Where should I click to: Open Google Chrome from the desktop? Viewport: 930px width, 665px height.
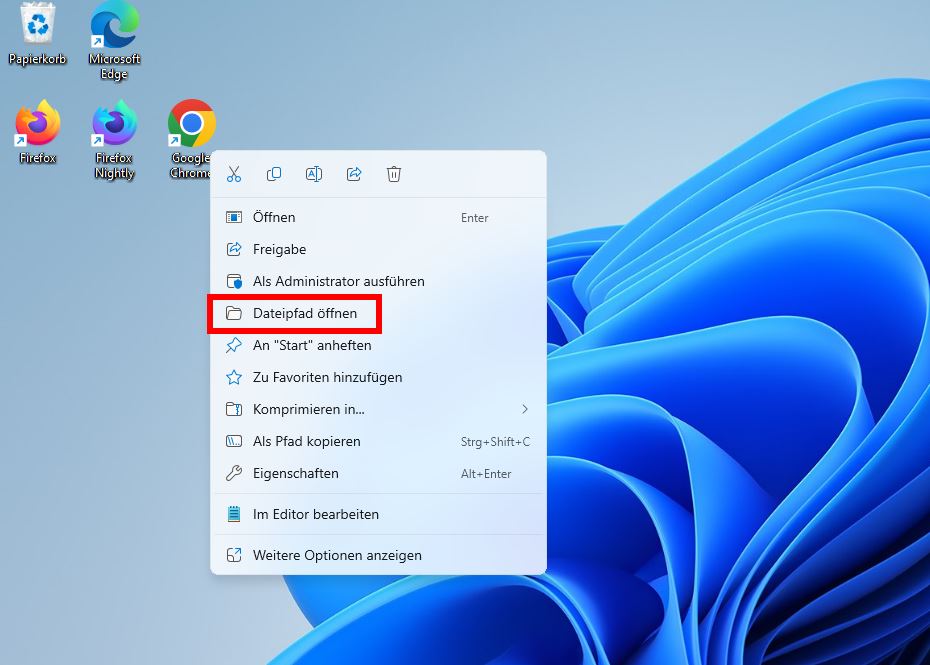pyautogui.click(x=190, y=120)
